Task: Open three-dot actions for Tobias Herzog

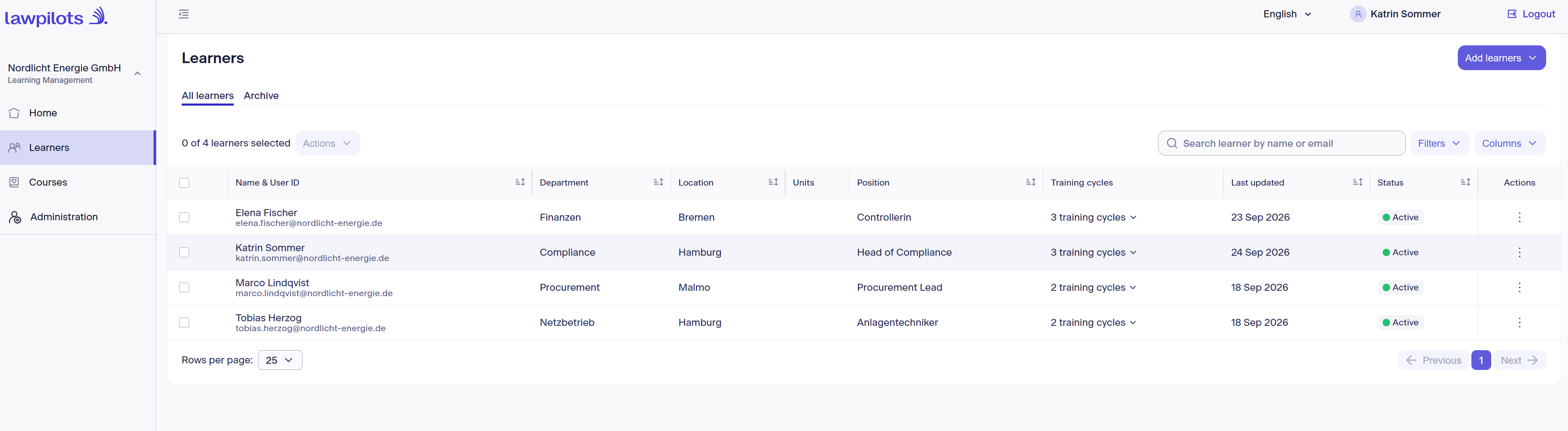Action: 1519,322
